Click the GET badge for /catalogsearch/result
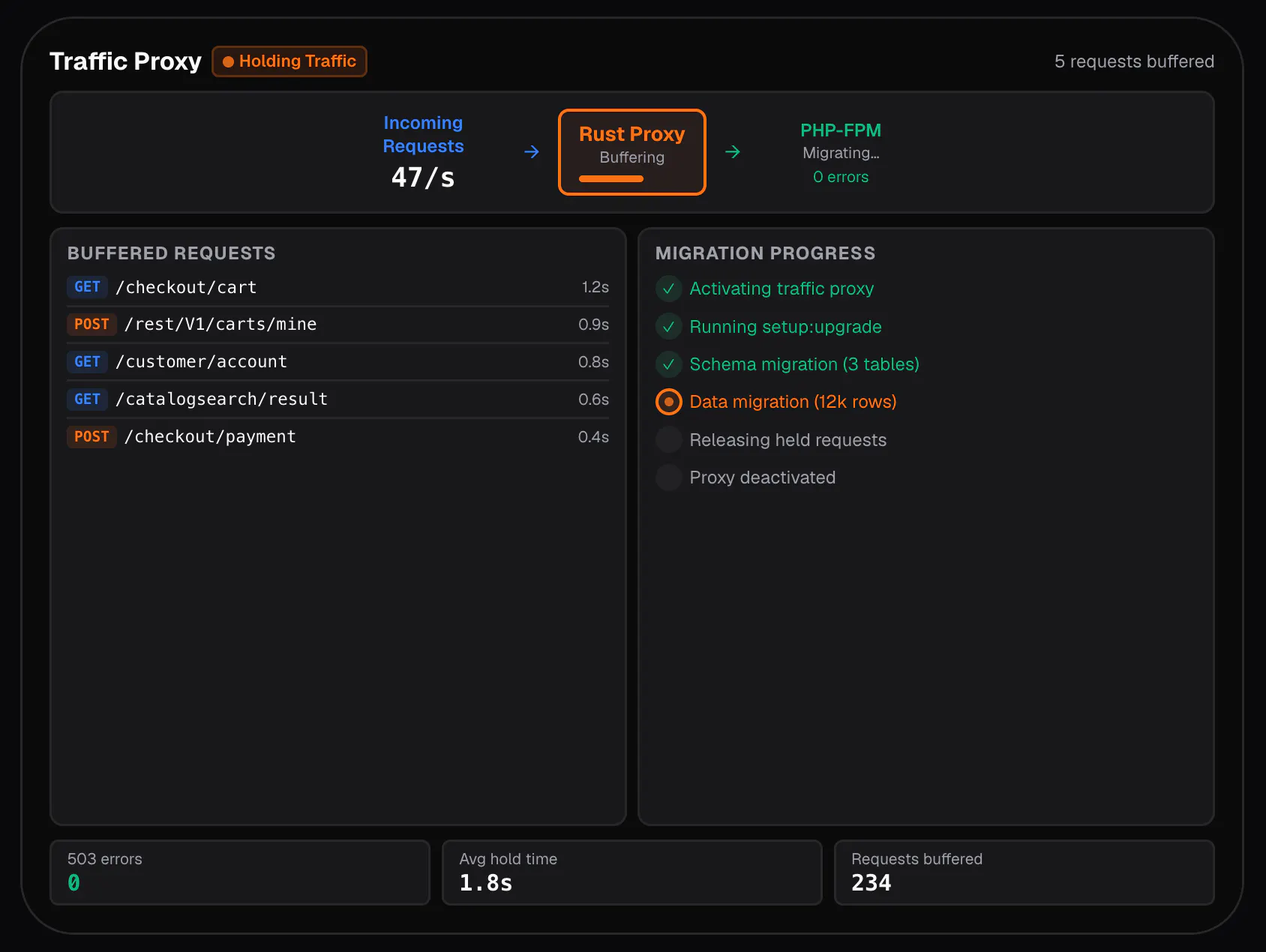The width and height of the screenshot is (1266, 952). pos(88,400)
